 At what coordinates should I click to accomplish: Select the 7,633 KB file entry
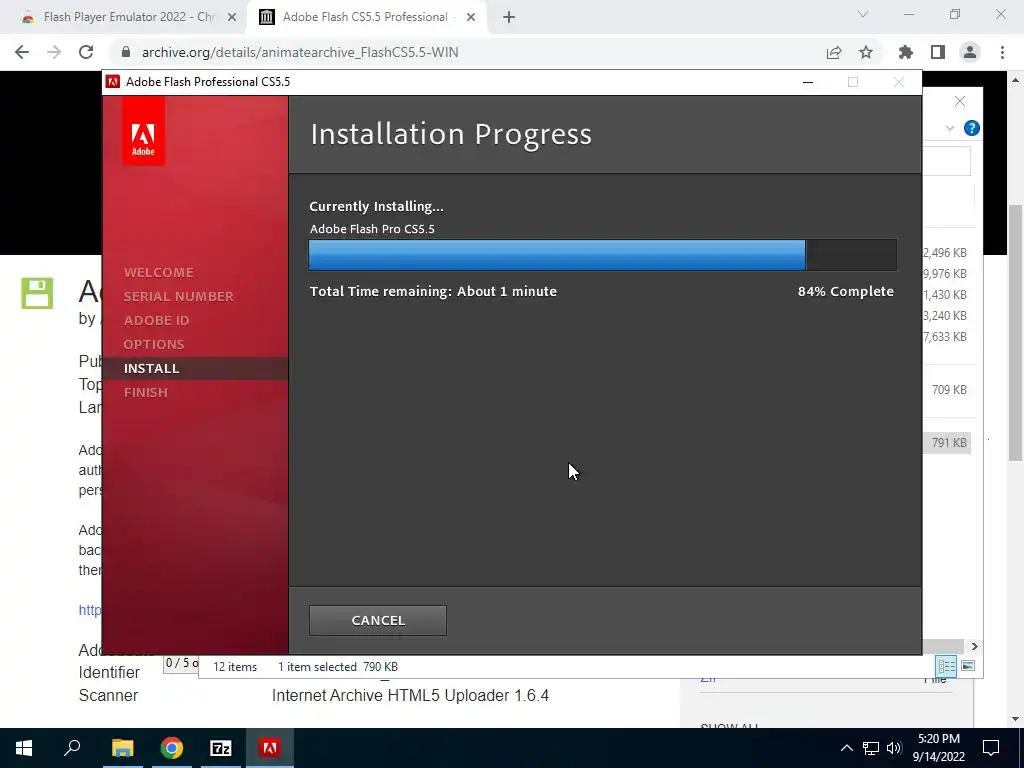[946, 337]
